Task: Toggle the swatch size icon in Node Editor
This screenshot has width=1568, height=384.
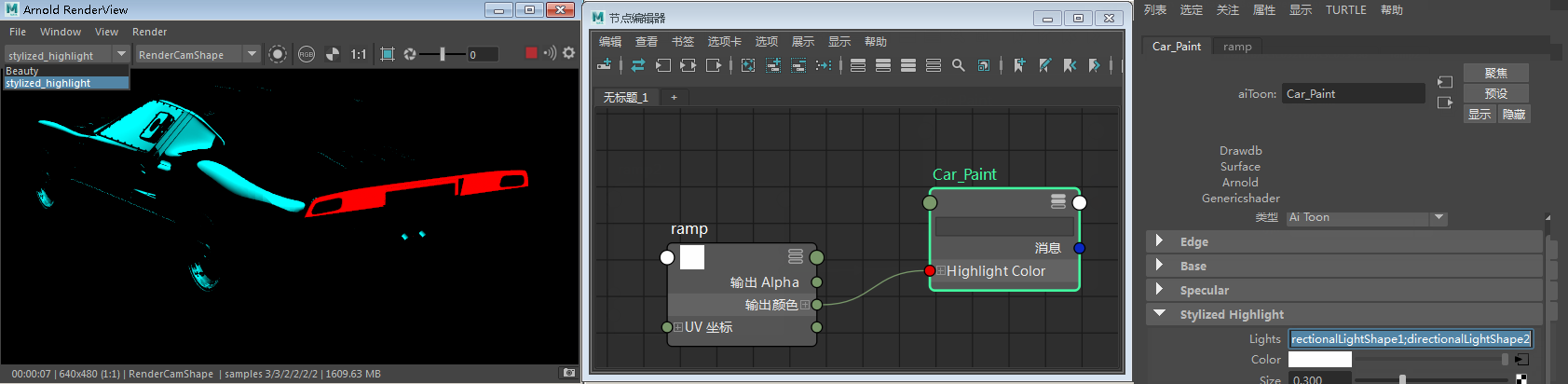Action: [x=984, y=65]
